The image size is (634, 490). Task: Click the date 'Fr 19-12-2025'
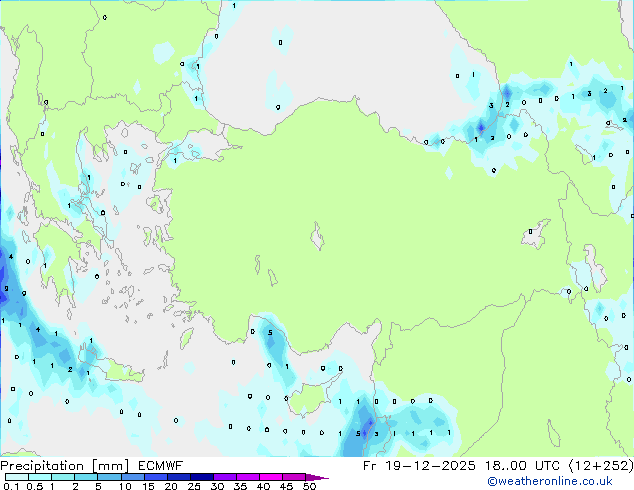[x=419, y=466]
